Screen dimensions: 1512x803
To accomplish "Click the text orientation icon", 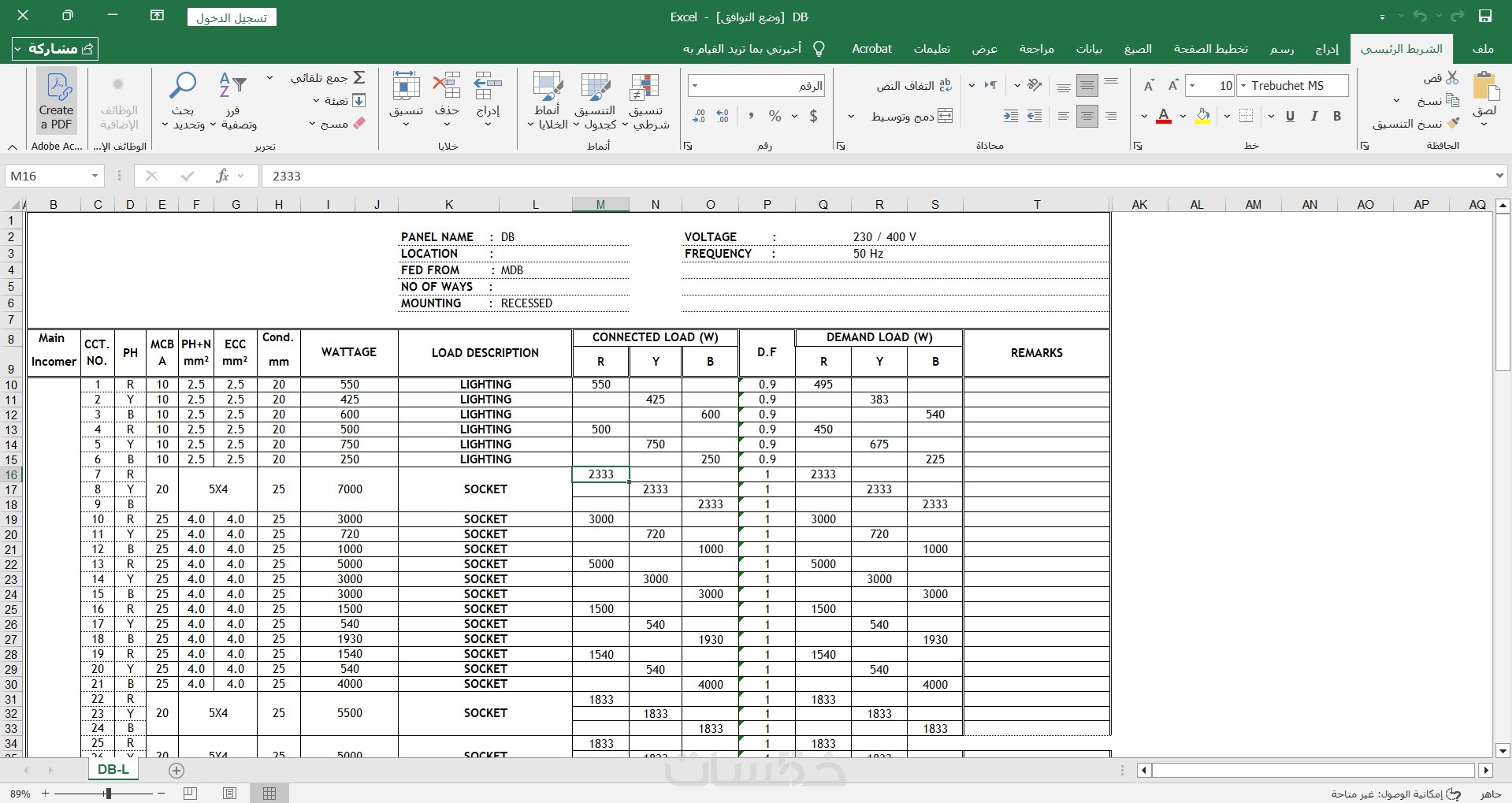I will pyautogui.click(x=1035, y=85).
